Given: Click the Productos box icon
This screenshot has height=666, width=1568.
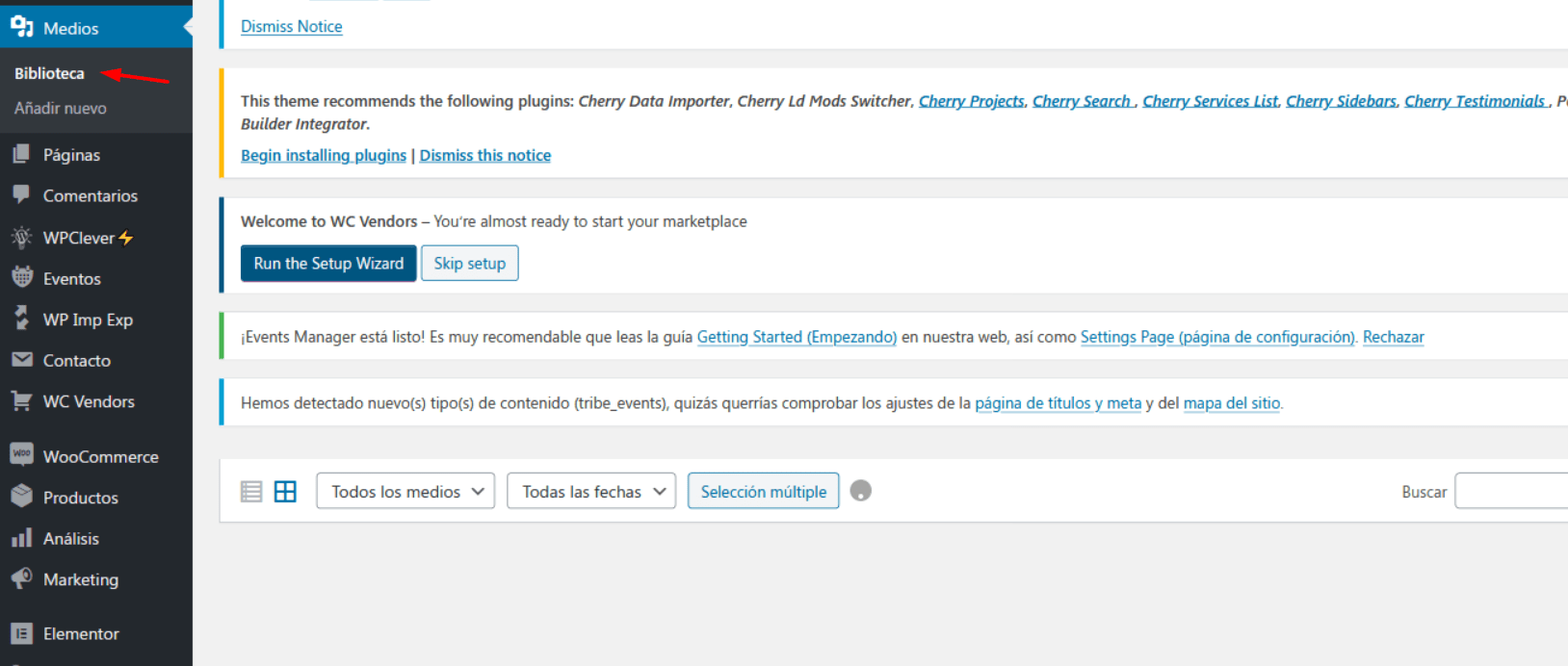Looking at the screenshot, I should click(x=21, y=496).
